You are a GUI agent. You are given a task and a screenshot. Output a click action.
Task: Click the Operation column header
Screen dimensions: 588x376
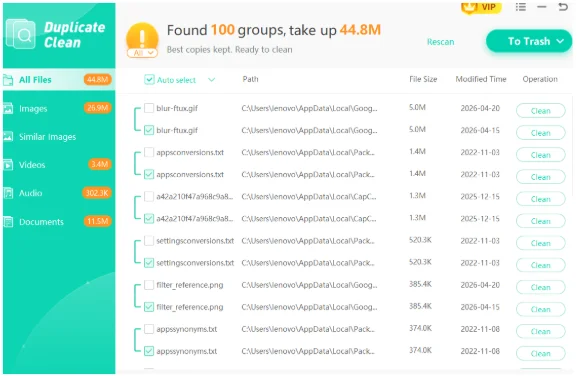pyautogui.click(x=540, y=79)
